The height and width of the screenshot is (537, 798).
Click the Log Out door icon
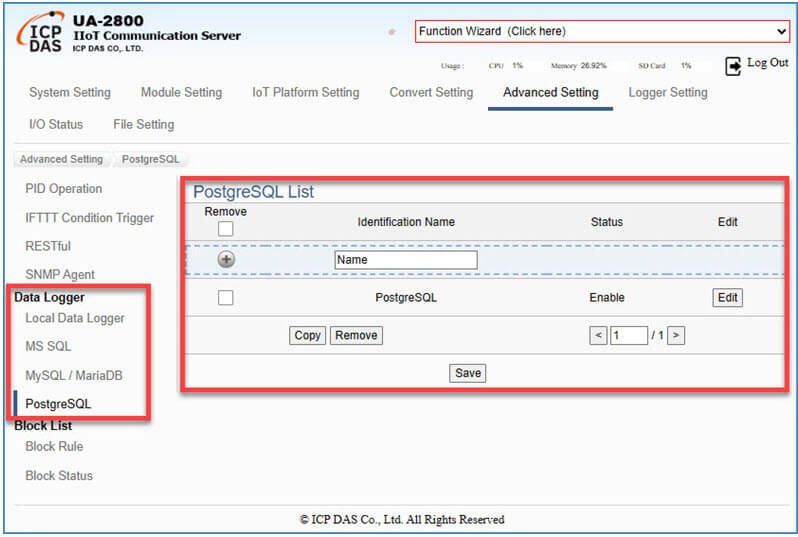733,66
